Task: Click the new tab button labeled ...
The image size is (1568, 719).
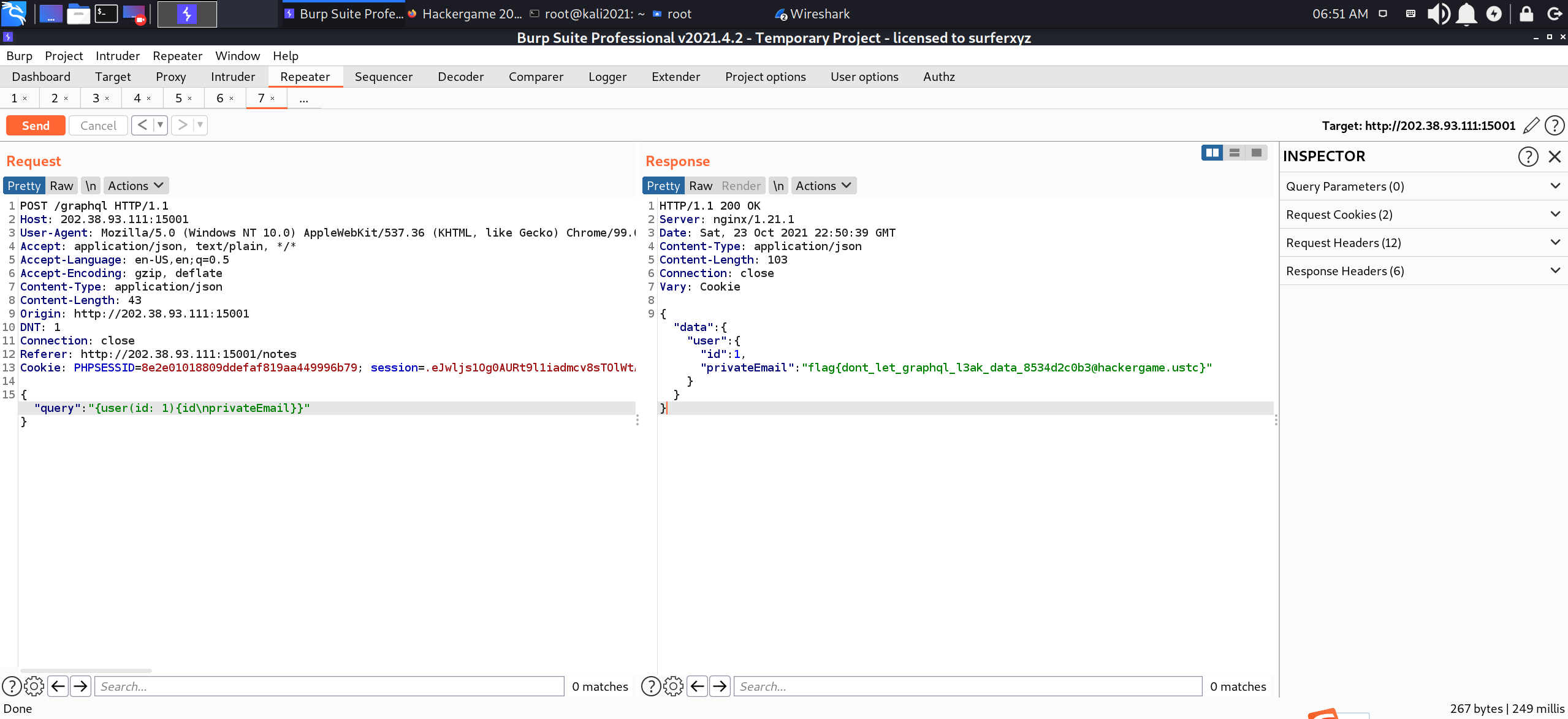Action: 302,97
